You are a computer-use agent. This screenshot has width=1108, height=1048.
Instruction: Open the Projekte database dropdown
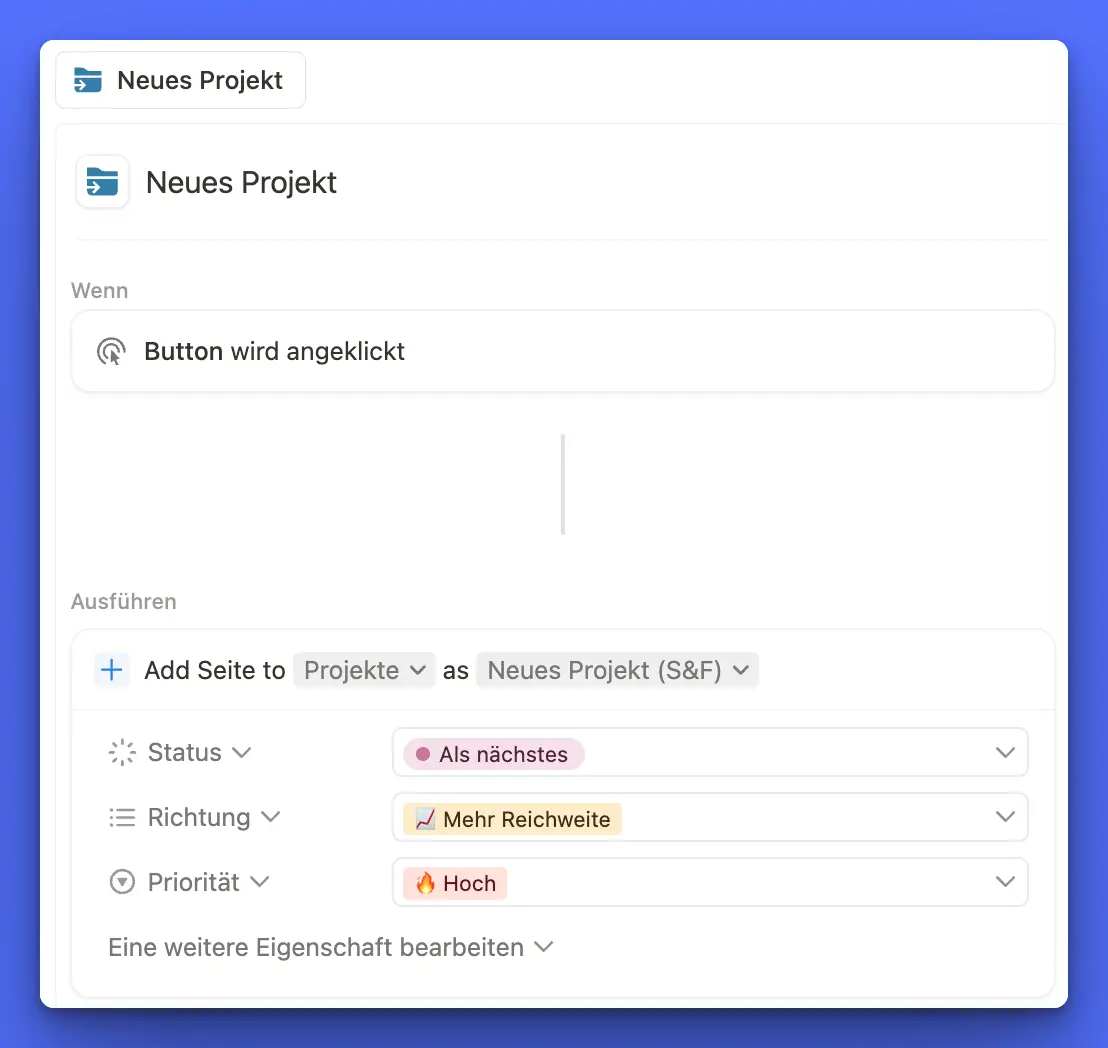tap(364, 670)
